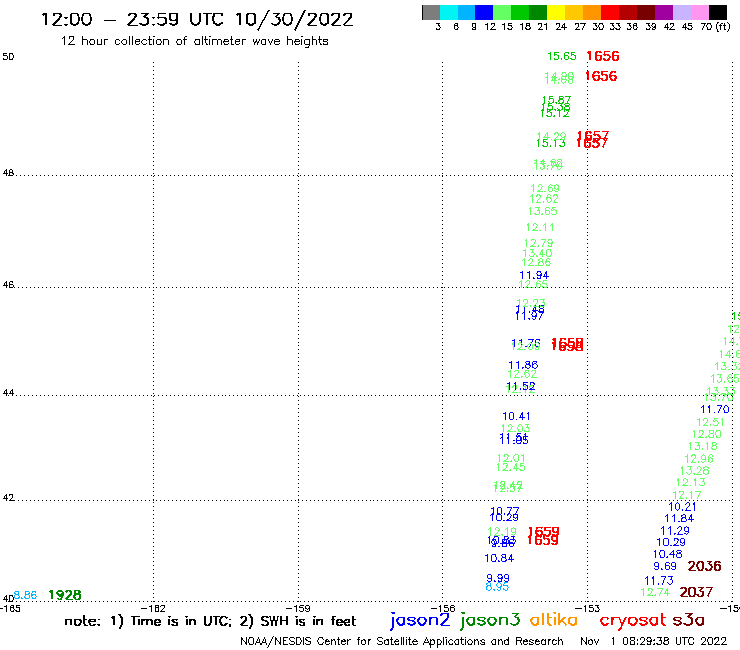Click the blue wave height value '10.21'
Viewport: 740px width, 650px height.
(x=682, y=506)
